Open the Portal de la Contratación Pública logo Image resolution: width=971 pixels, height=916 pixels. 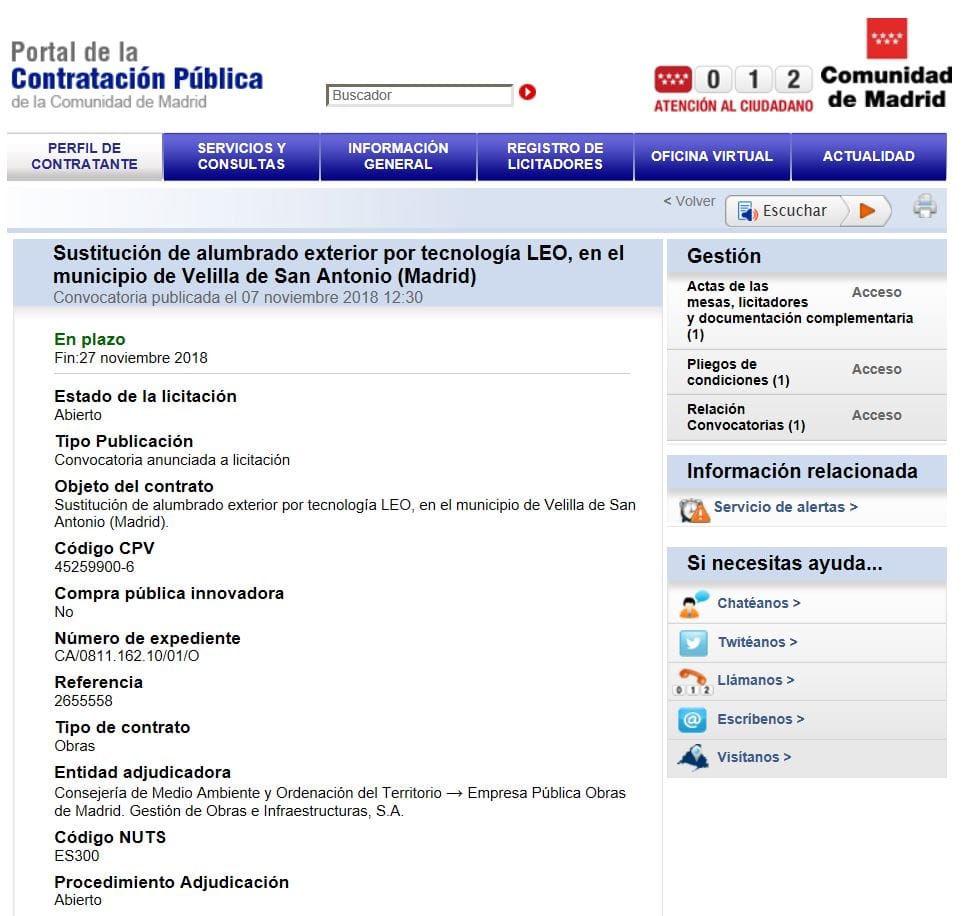[137, 75]
